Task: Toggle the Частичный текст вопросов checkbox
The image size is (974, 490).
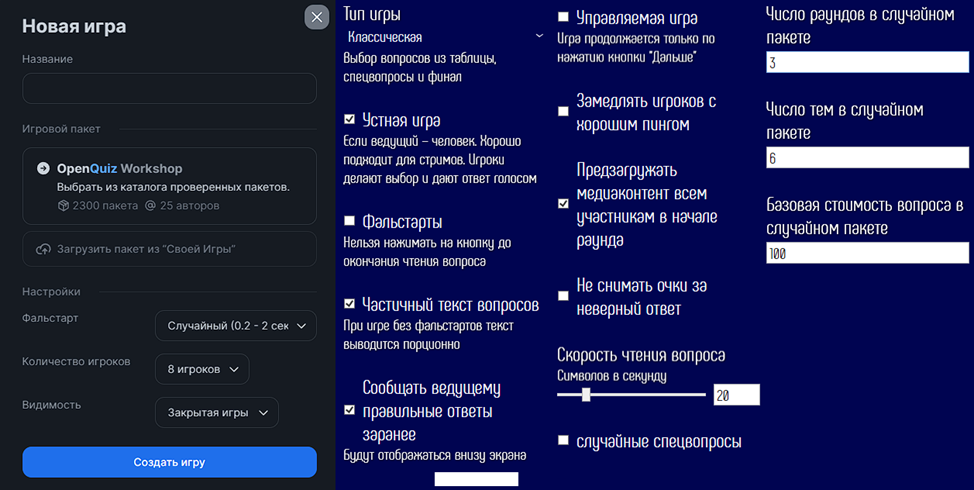Action: point(349,303)
